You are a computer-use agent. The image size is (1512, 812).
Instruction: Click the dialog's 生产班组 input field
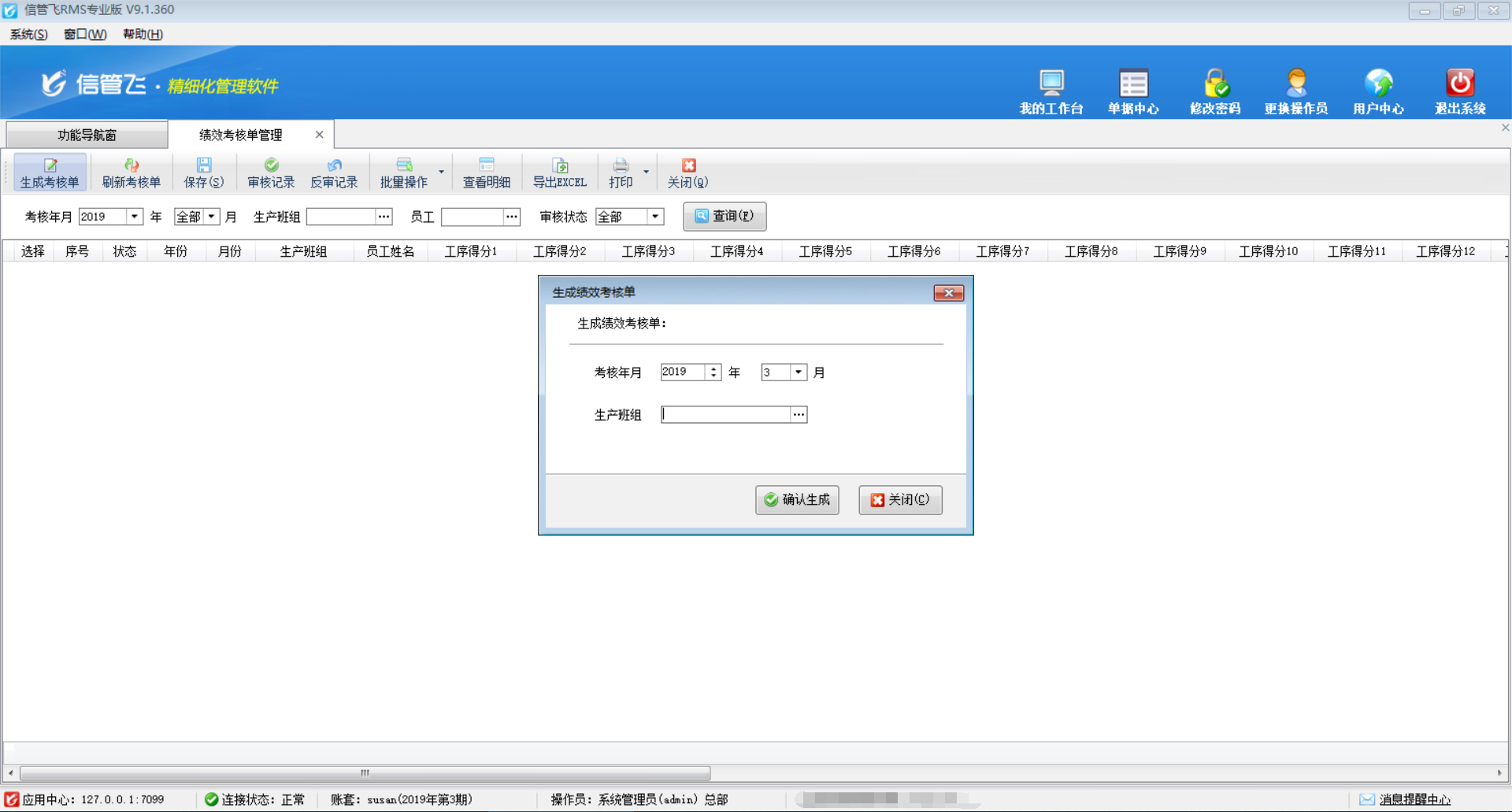click(x=725, y=415)
